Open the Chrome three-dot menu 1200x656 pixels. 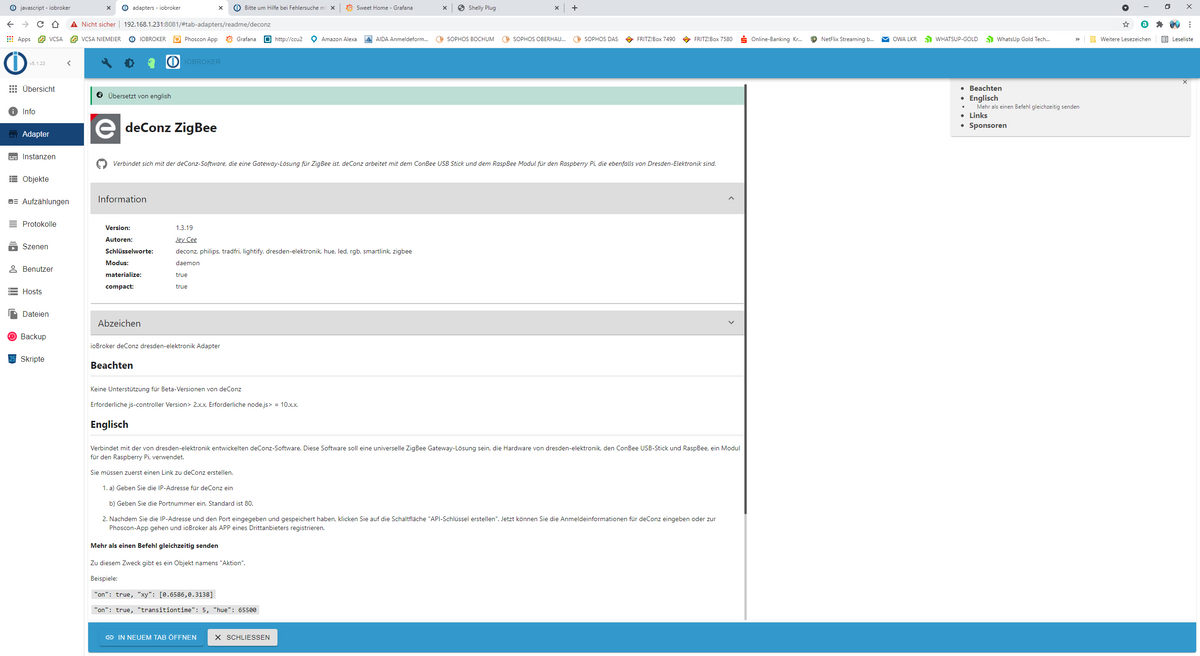coord(1190,24)
